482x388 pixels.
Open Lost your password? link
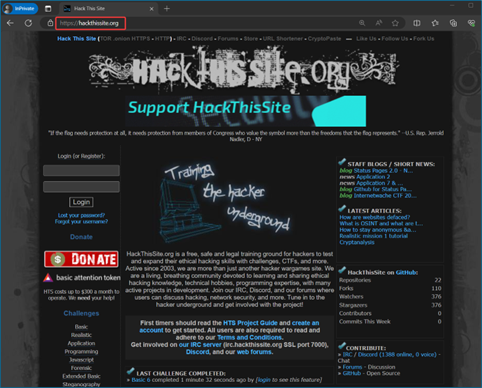click(x=81, y=215)
